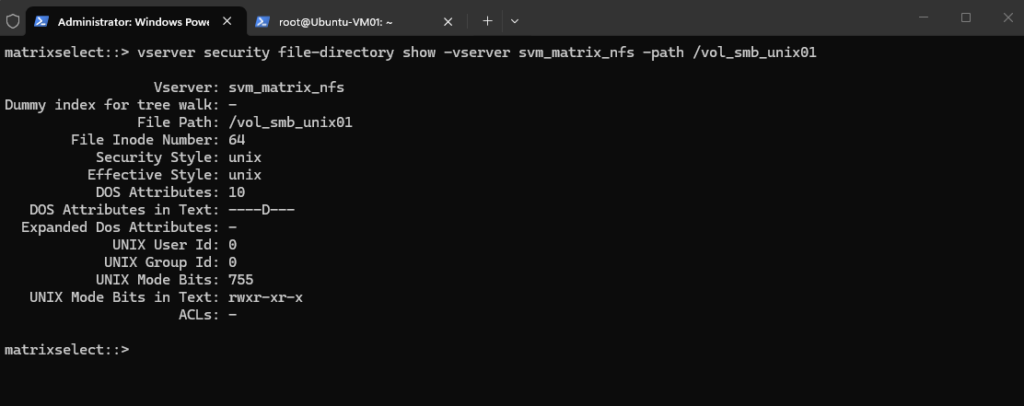The width and height of the screenshot is (1024, 406).
Task: Open a new tab with the plus icon
Action: [487, 21]
